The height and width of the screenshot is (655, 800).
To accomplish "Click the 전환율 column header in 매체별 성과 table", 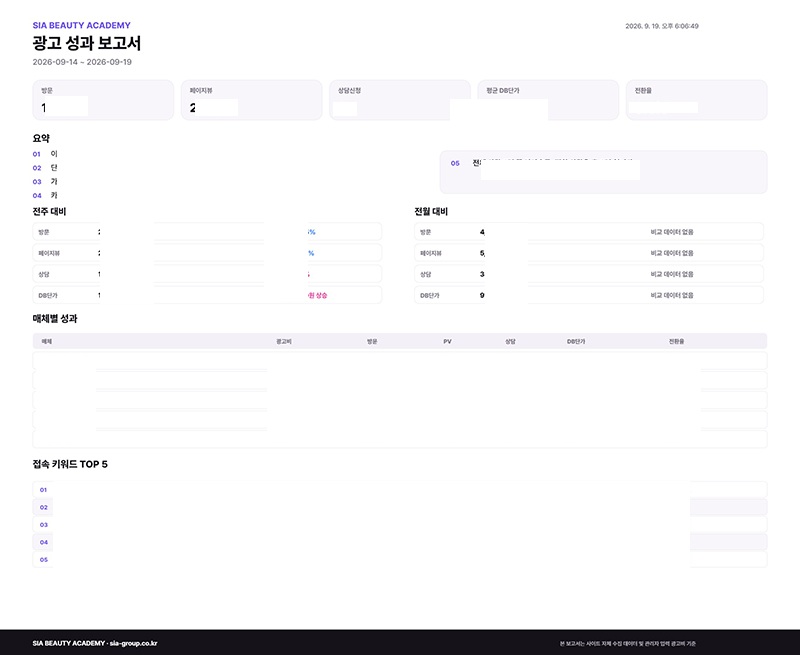I will [677, 341].
